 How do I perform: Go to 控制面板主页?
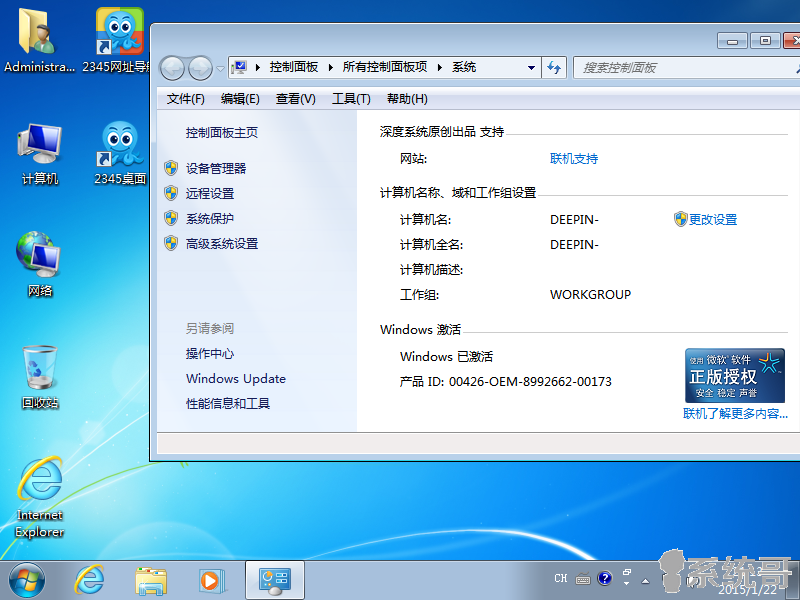tap(222, 133)
